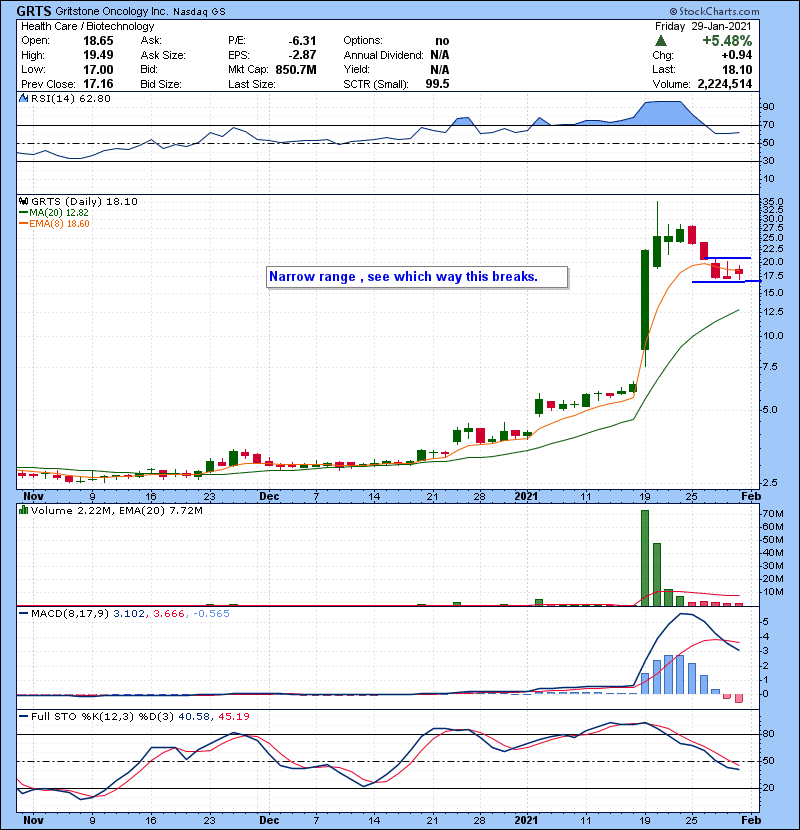Click the 90 label on RSI axis

click(x=768, y=107)
